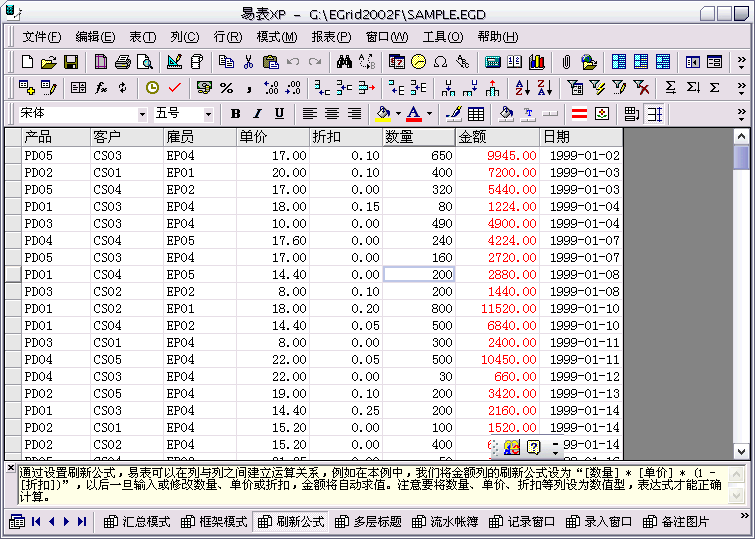Apply red font color A
The height and width of the screenshot is (539, 755).
pyautogui.click(x=414, y=114)
